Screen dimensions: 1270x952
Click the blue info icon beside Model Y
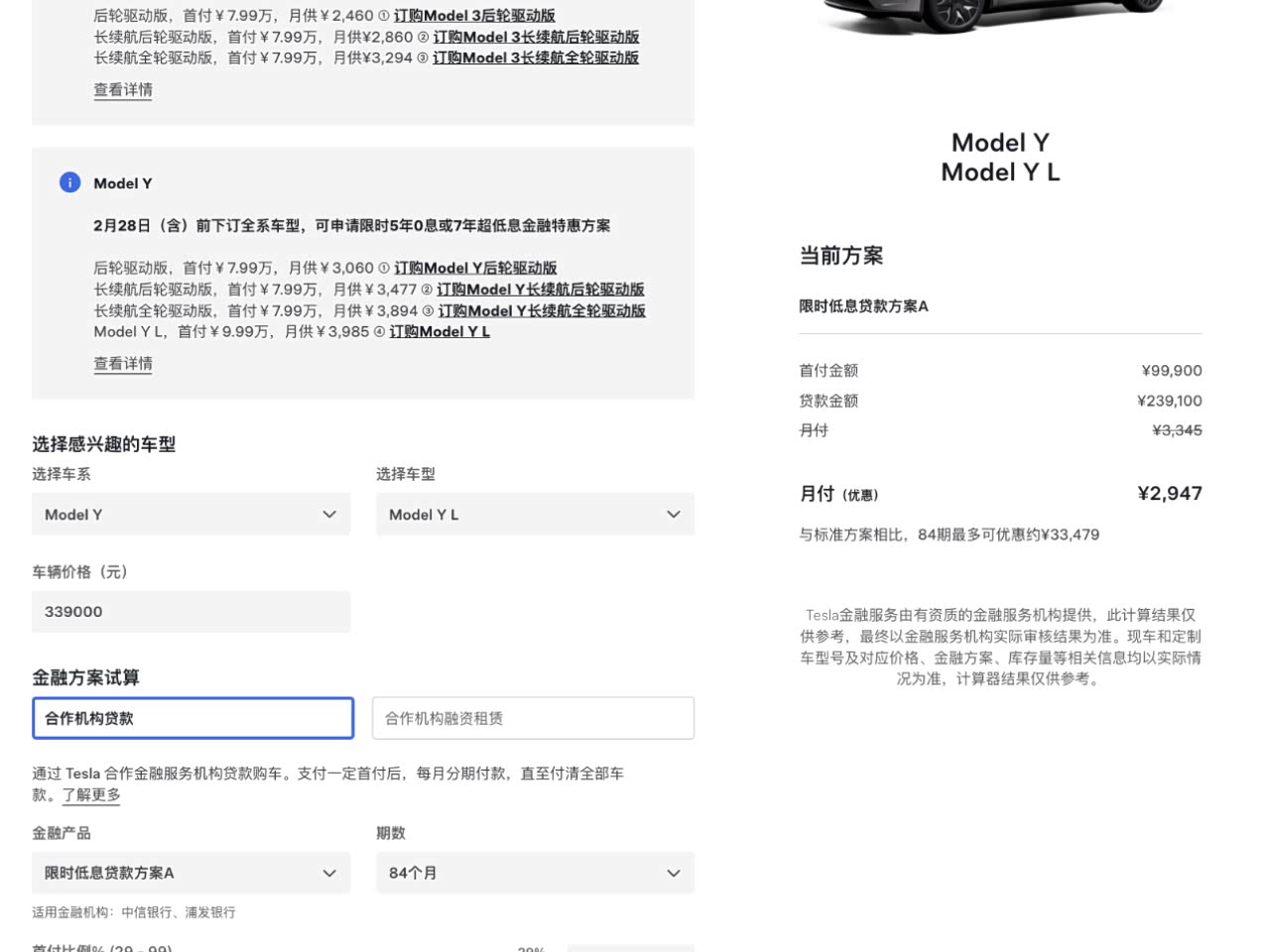(69, 182)
